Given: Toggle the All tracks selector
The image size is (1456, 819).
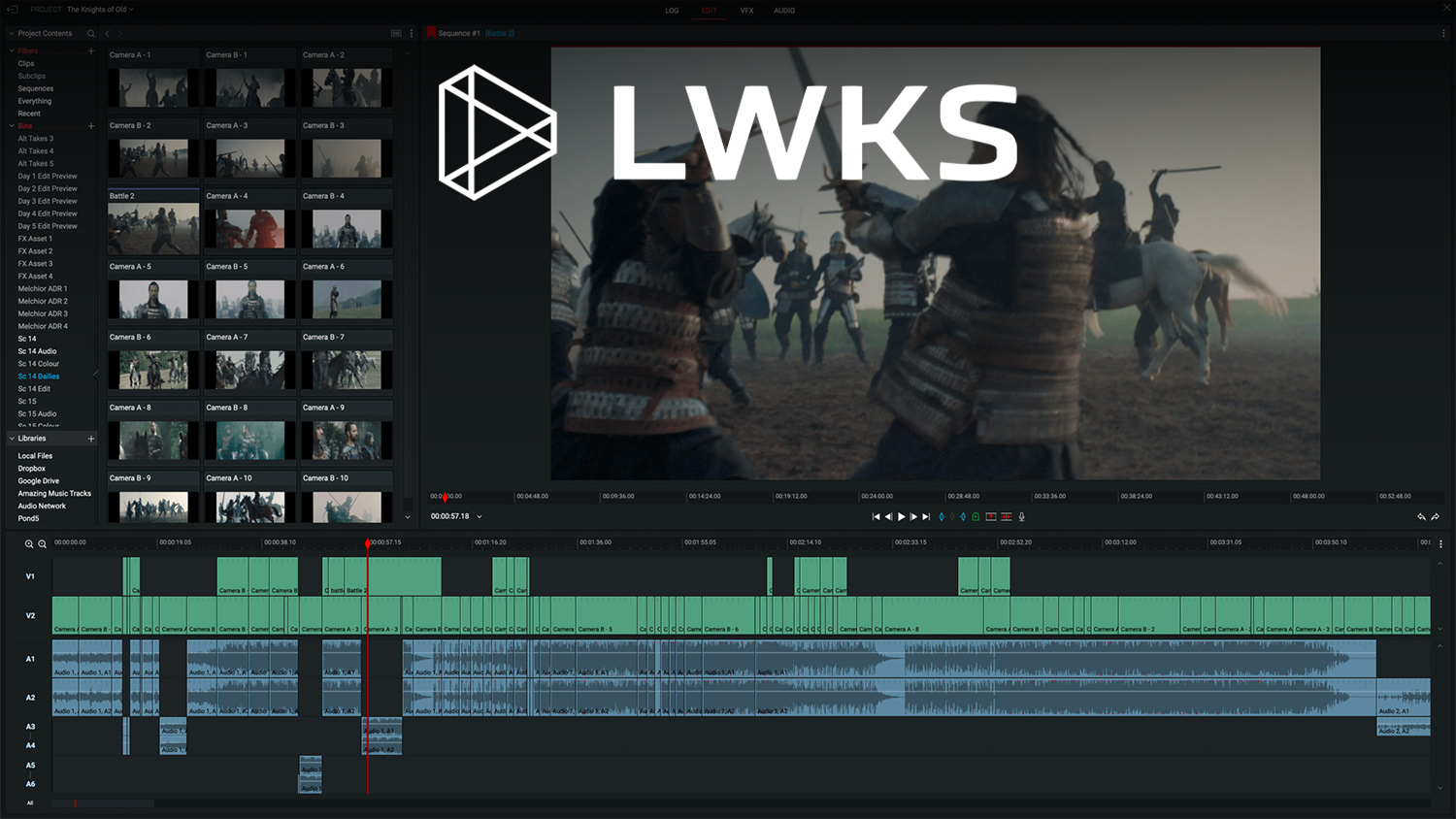Looking at the screenshot, I should [30, 803].
